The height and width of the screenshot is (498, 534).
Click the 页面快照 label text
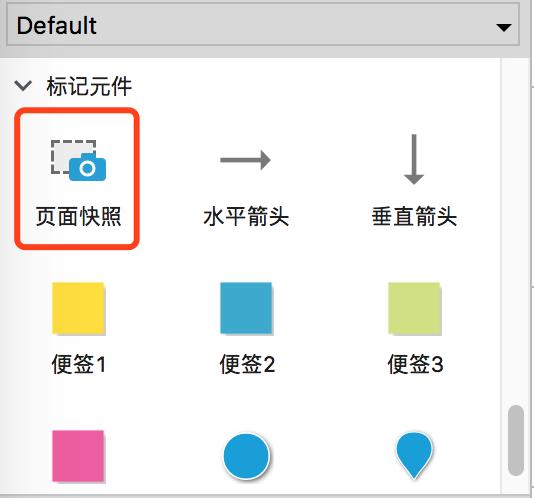[78, 216]
